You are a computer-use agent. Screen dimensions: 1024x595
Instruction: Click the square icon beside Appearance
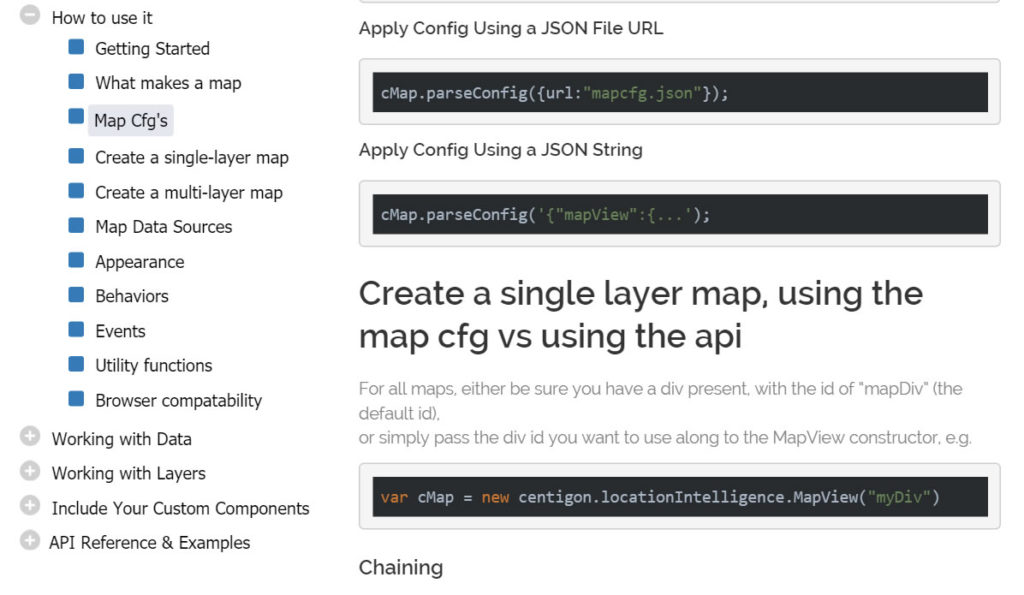(77, 261)
